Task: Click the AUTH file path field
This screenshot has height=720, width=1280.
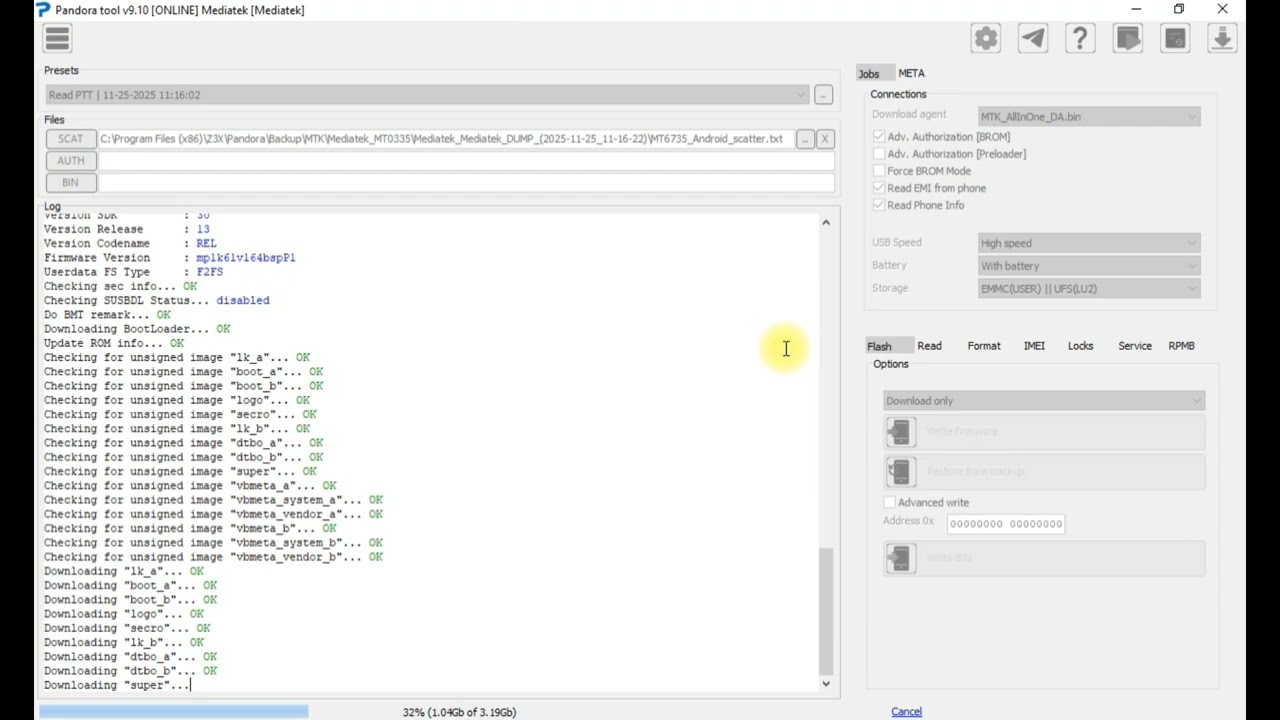Action: (x=466, y=161)
